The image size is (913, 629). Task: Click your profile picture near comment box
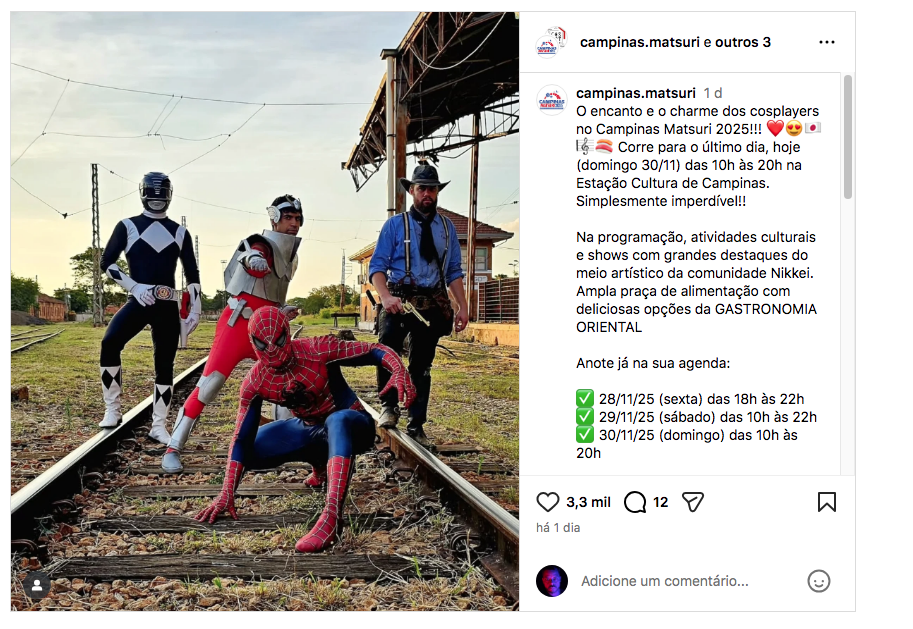(551, 581)
